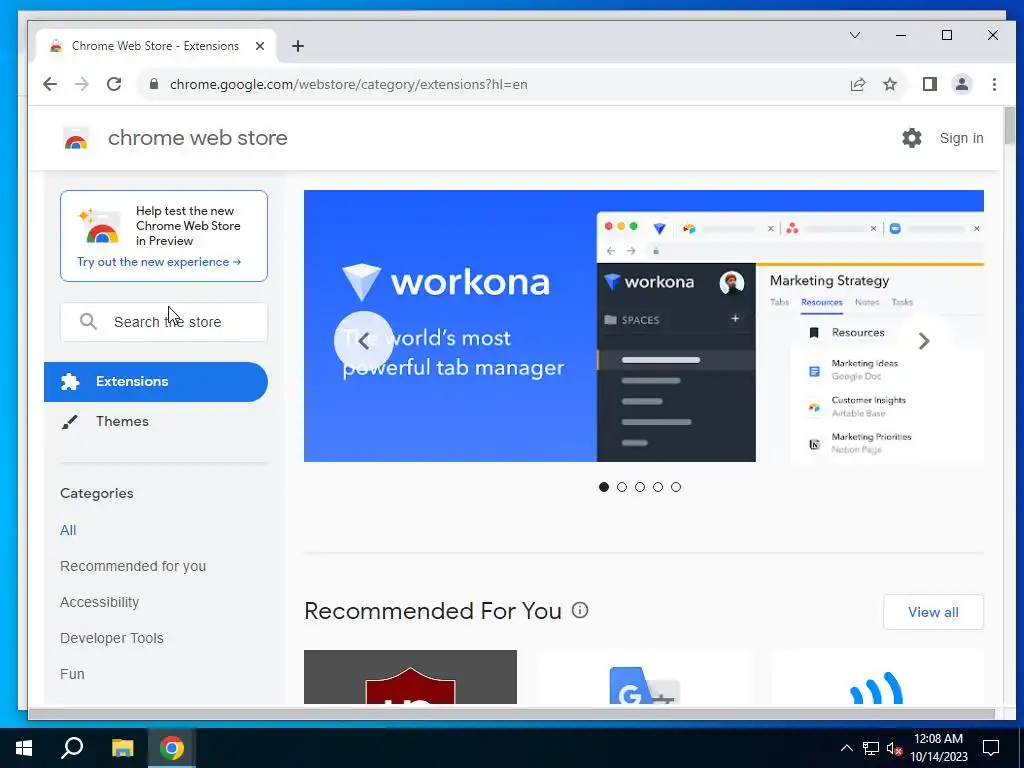This screenshot has height=768, width=1024.
Task: Open web store settings gear
Action: (x=912, y=138)
